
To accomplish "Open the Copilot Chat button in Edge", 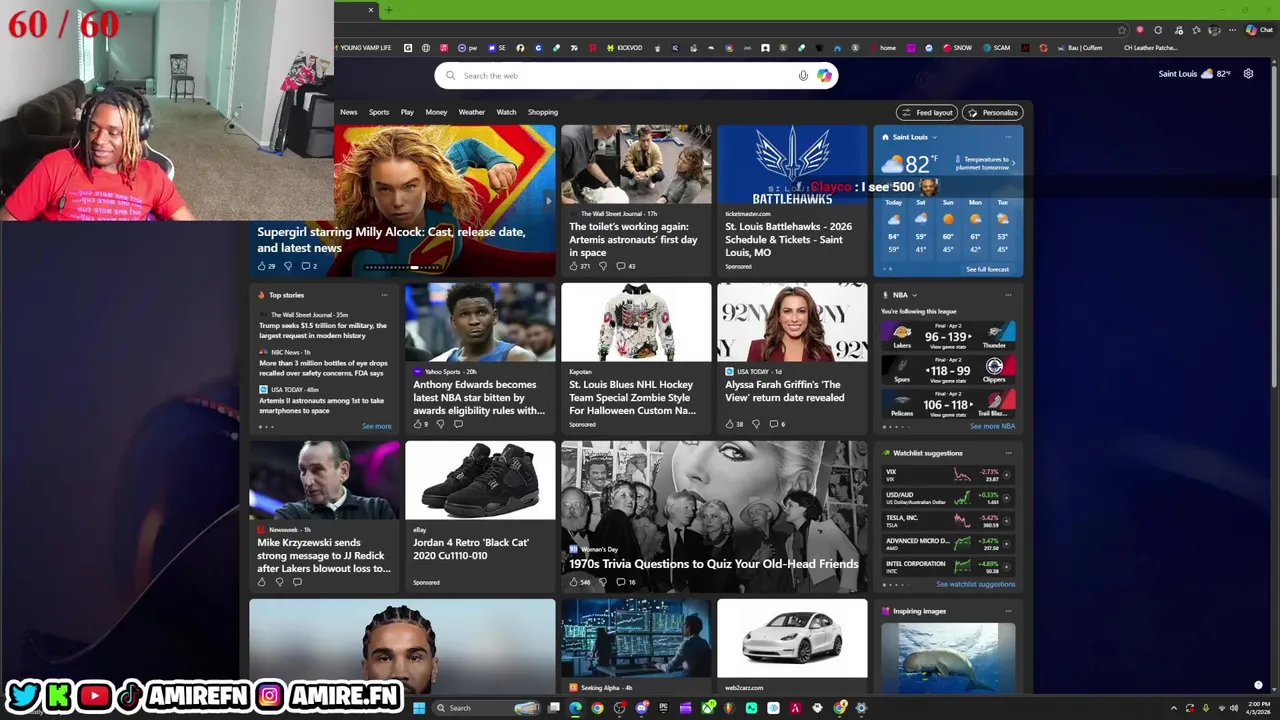I will tap(1258, 30).
